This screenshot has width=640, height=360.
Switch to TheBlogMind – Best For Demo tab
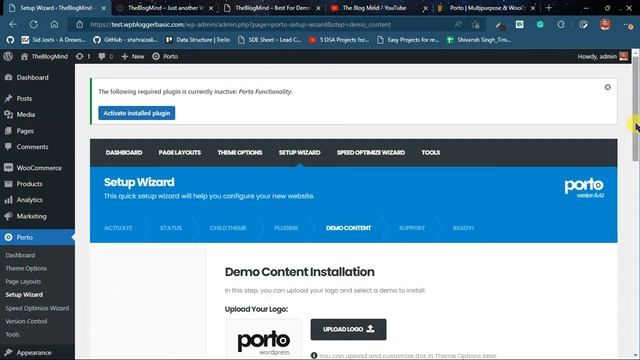click(x=273, y=8)
